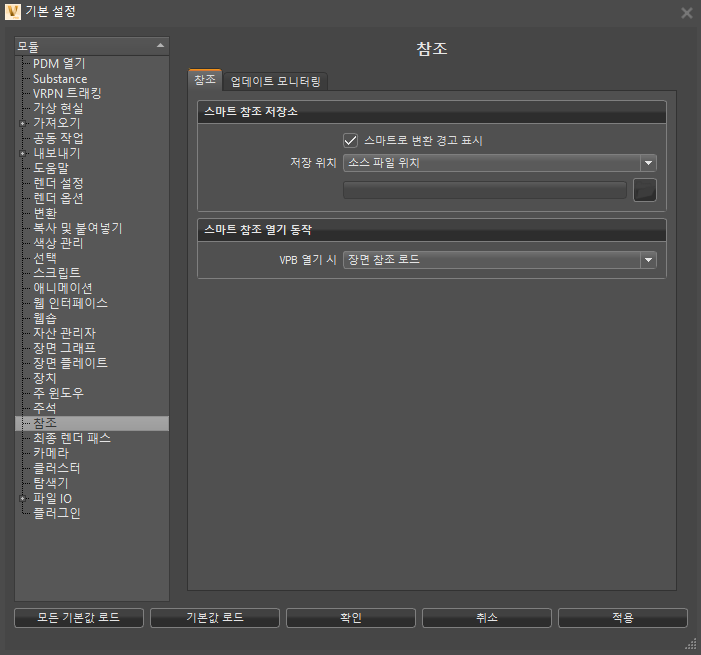Screen dimensions: 701x655
Task: Sort the 모듈 column header
Action: (x=92, y=46)
